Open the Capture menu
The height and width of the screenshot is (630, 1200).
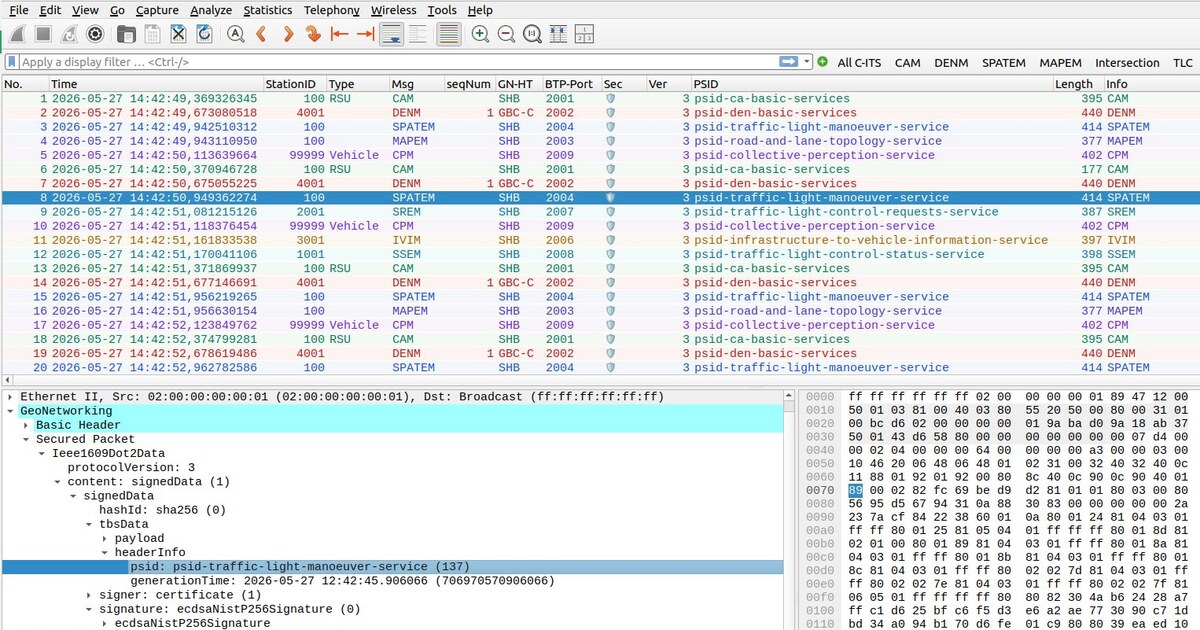[x=157, y=10]
